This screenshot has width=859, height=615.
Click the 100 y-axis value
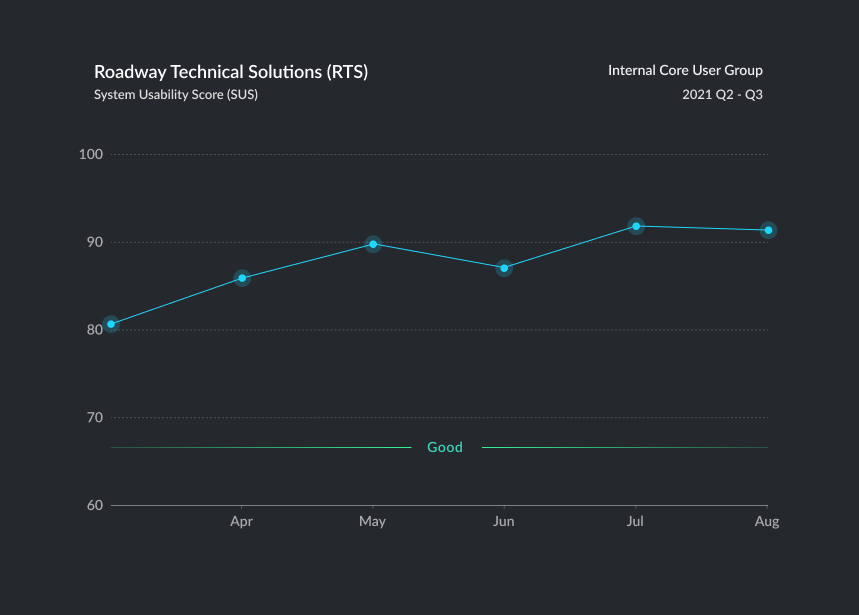coord(91,154)
